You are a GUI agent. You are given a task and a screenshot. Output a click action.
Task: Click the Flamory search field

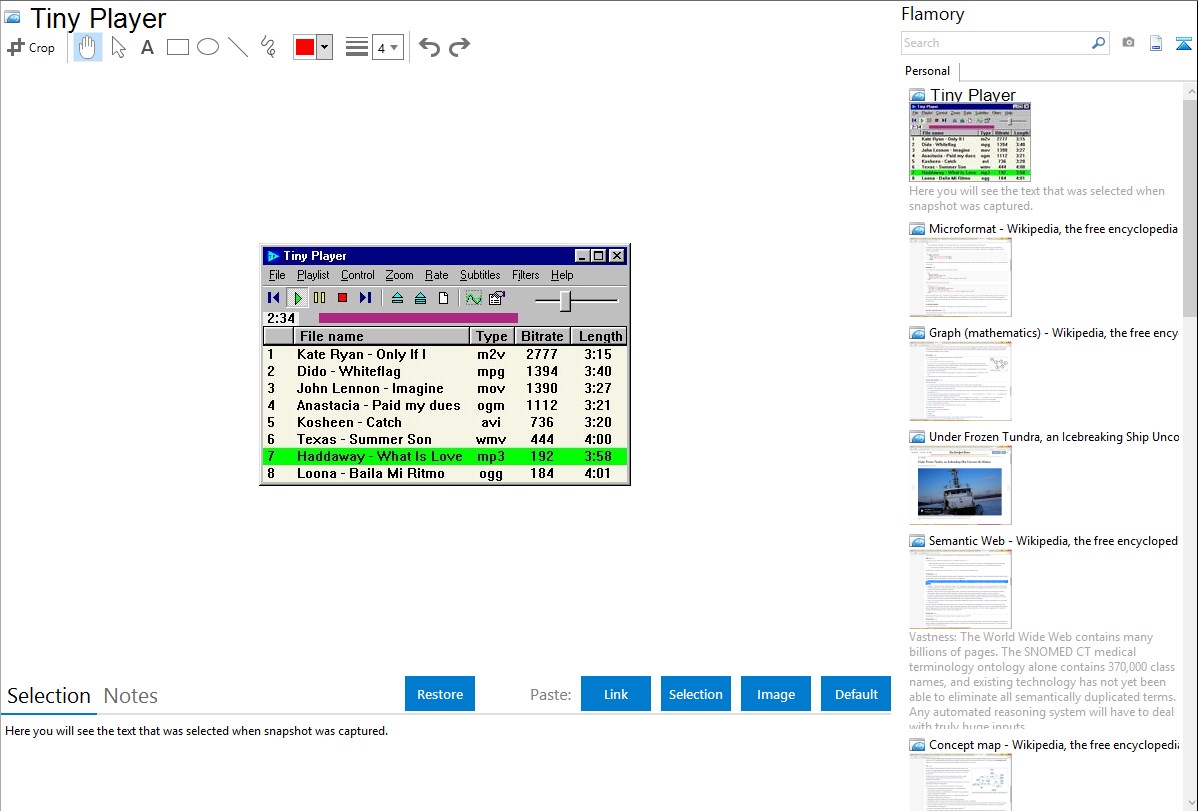click(996, 43)
